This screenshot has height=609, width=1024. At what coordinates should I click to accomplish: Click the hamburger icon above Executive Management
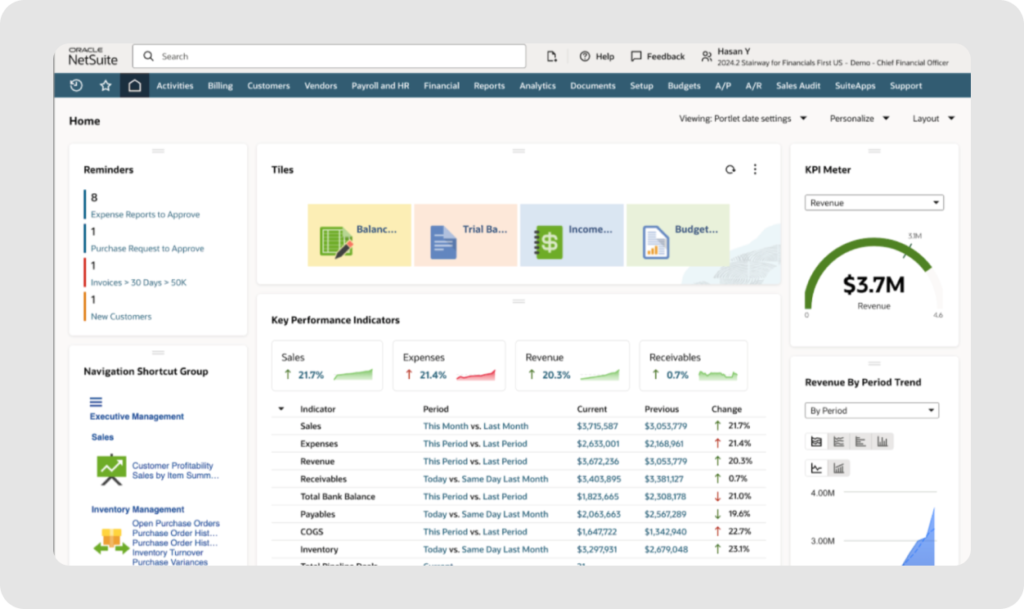click(x=96, y=402)
